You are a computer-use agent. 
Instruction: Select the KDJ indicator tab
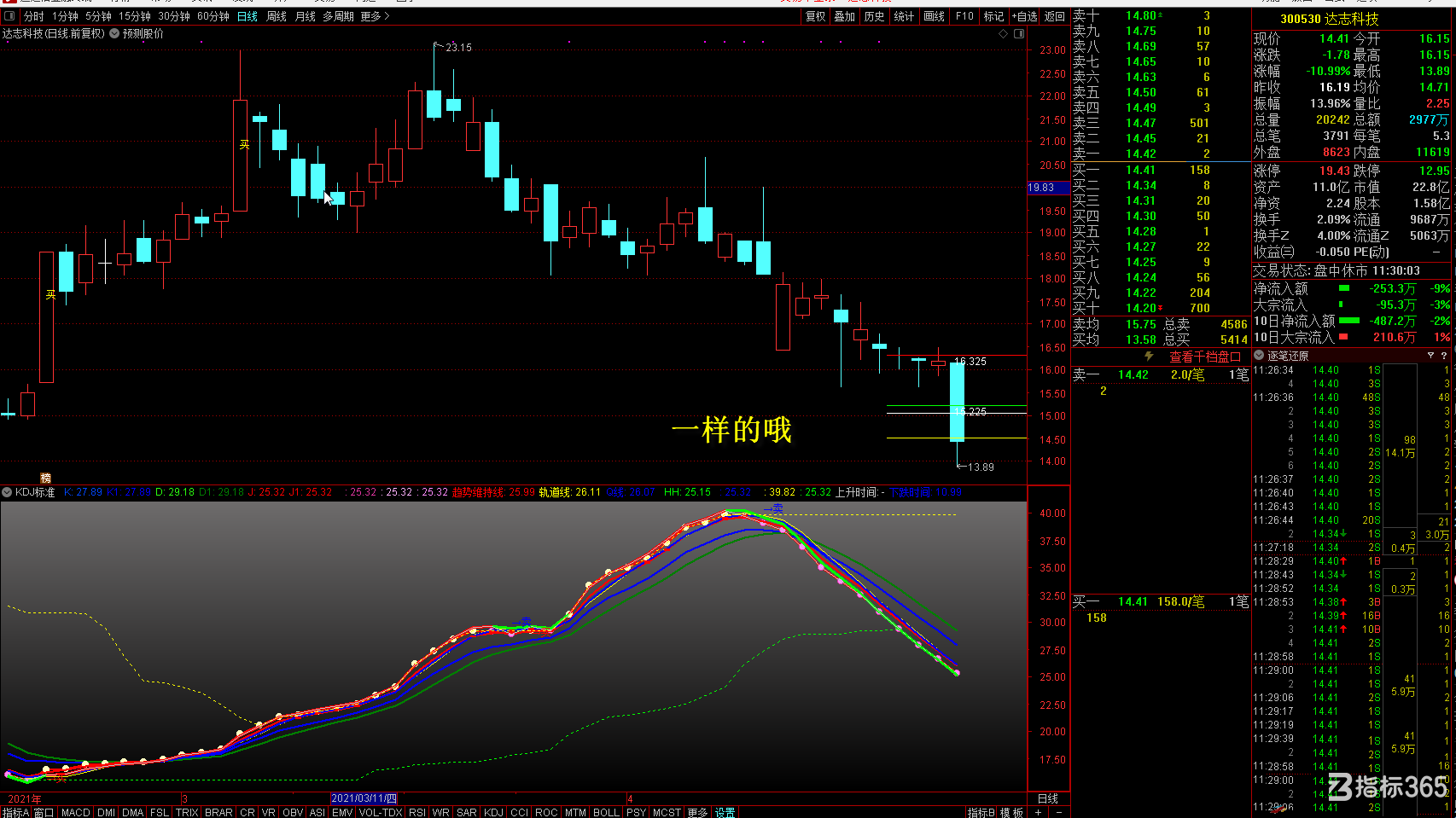pos(494,812)
